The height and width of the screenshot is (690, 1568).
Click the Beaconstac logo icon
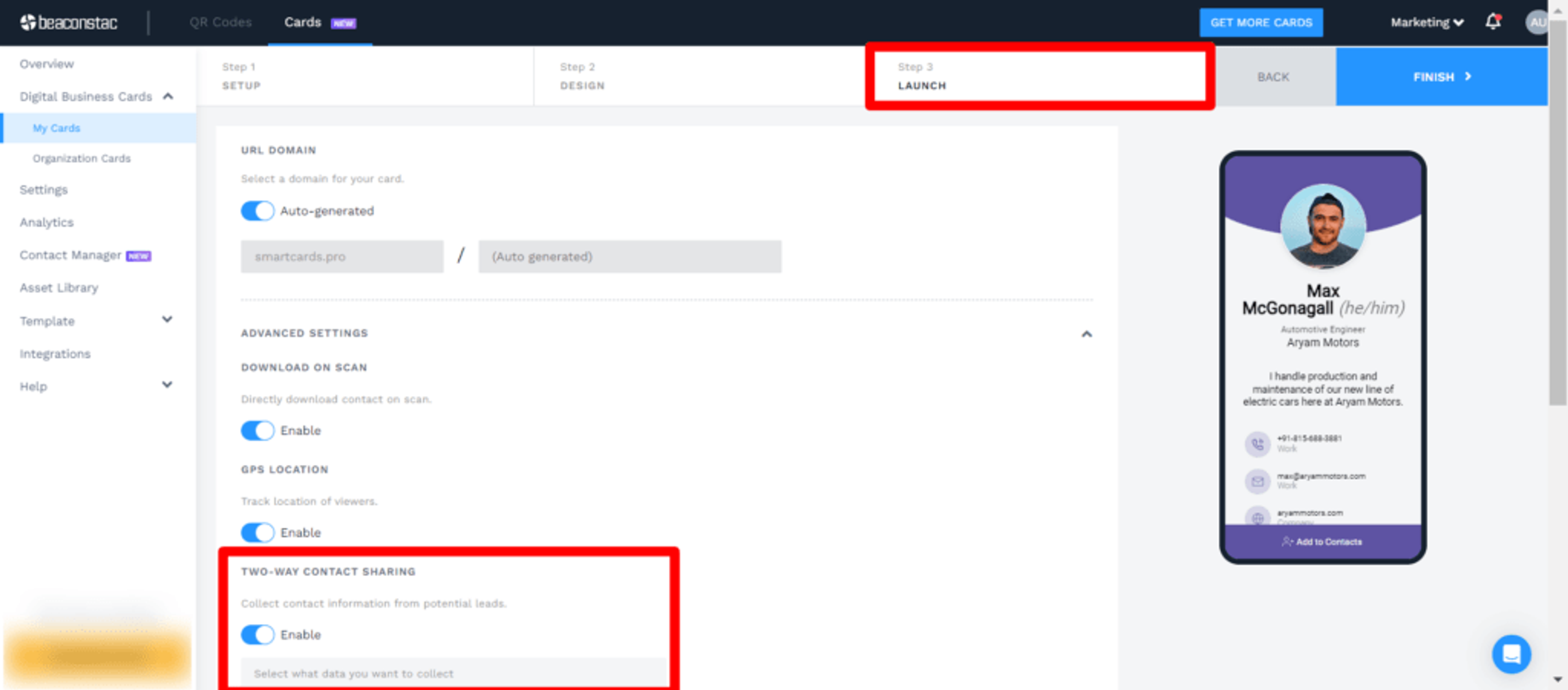coord(28,22)
